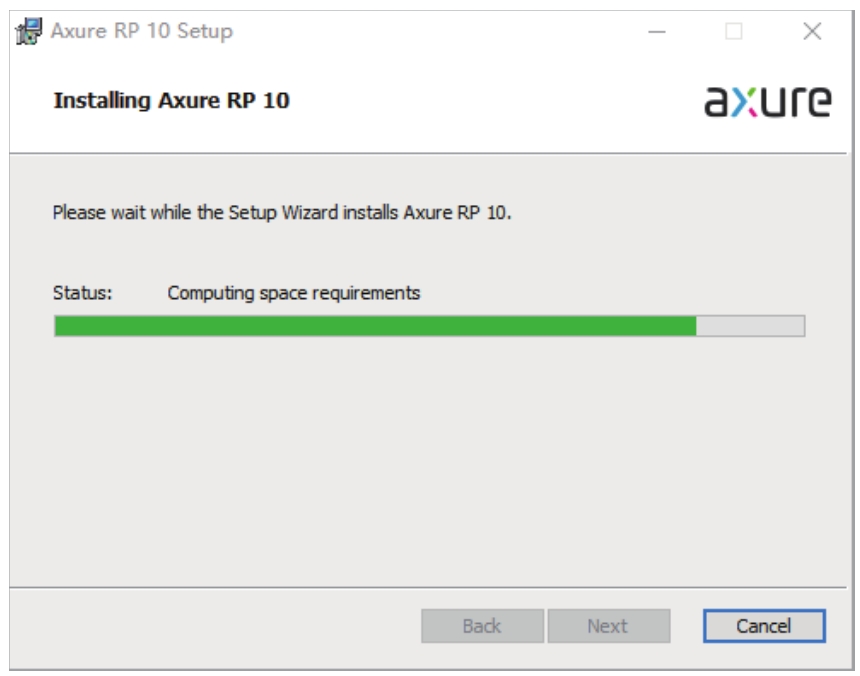Close the setup window with the X
The width and height of the screenshot is (860, 676).
pos(812,32)
